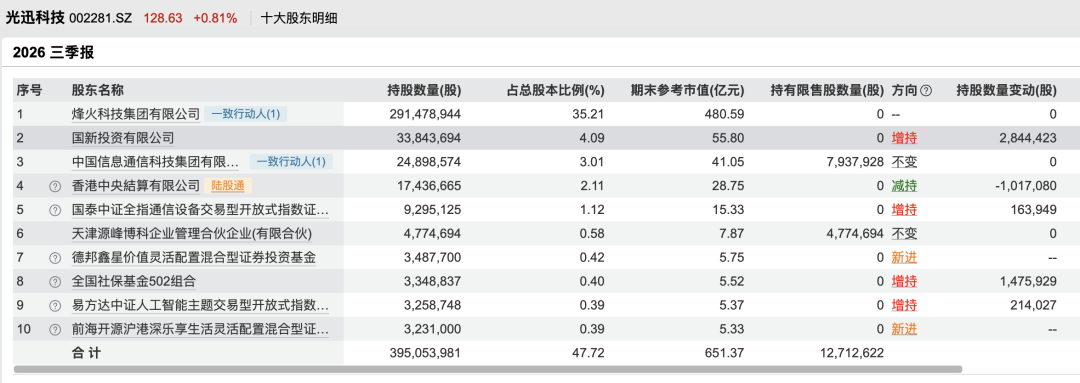Click 合计 total row label
Image resolution: width=1080 pixels, height=383 pixels.
[86, 353]
